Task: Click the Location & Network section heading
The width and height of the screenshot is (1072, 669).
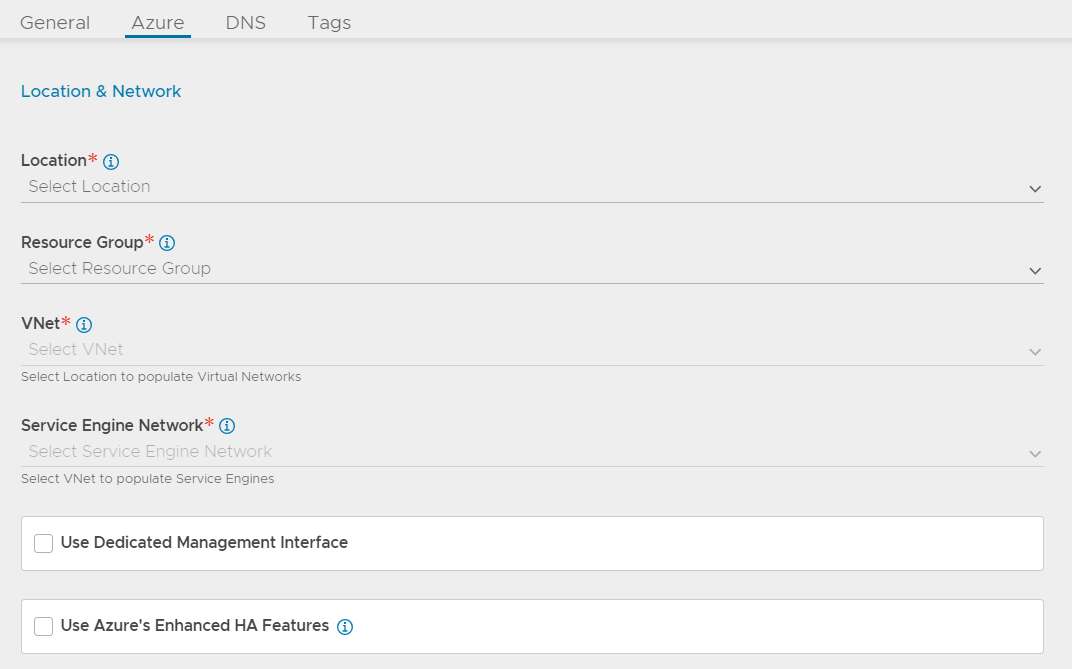Action: click(101, 91)
